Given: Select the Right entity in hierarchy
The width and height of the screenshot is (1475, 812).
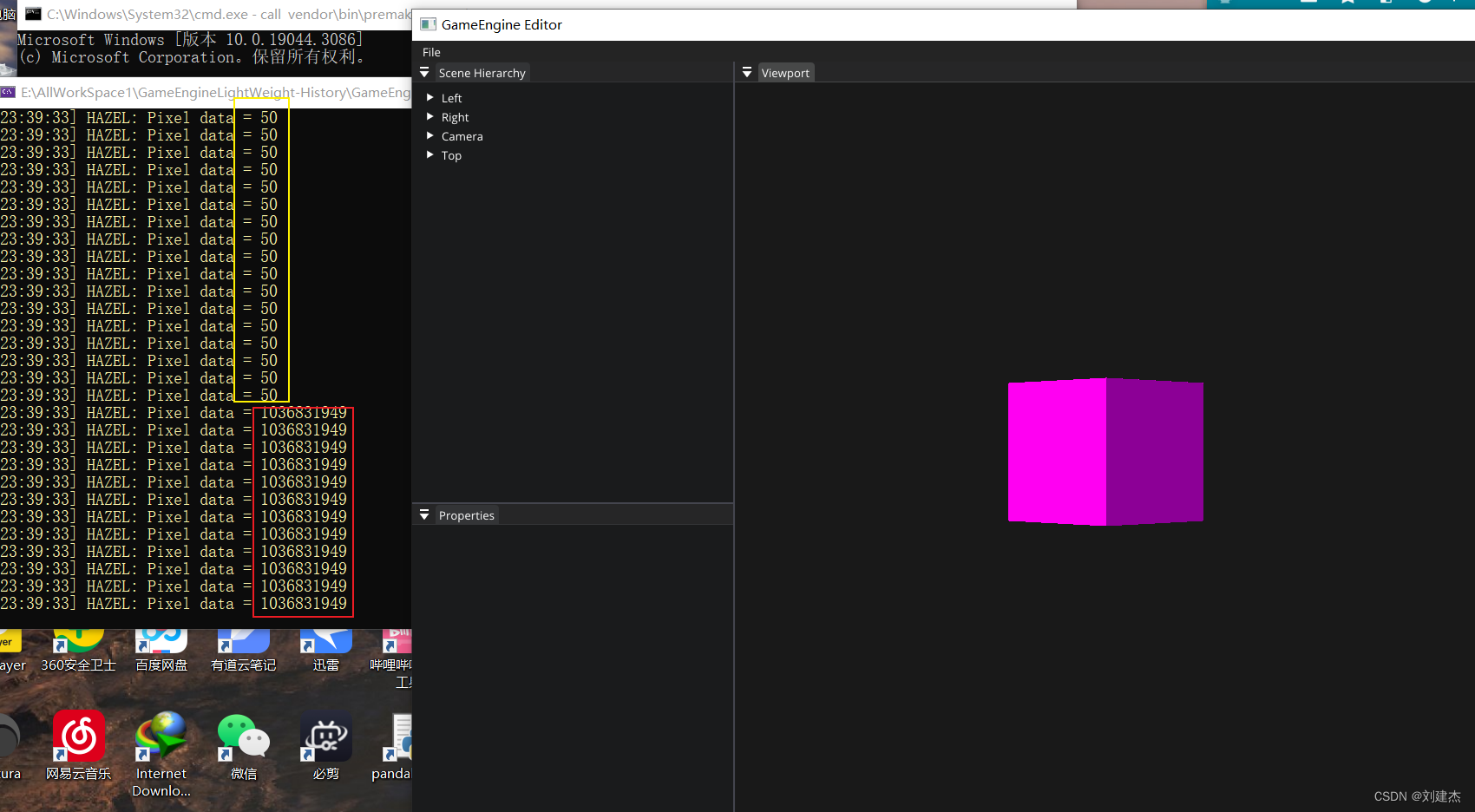Looking at the screenshot, I should point(455,117).
